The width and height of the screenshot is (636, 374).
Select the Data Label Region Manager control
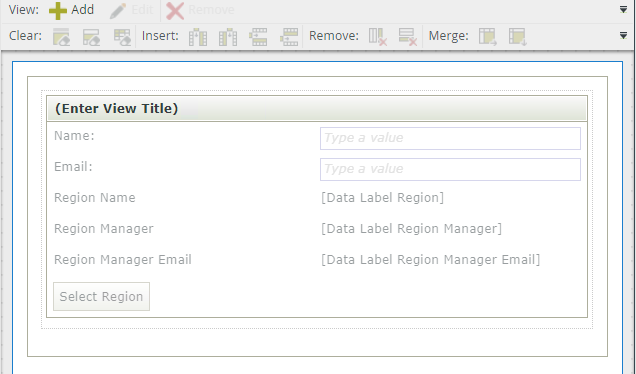pyautogui.click(x=411, y=229)
